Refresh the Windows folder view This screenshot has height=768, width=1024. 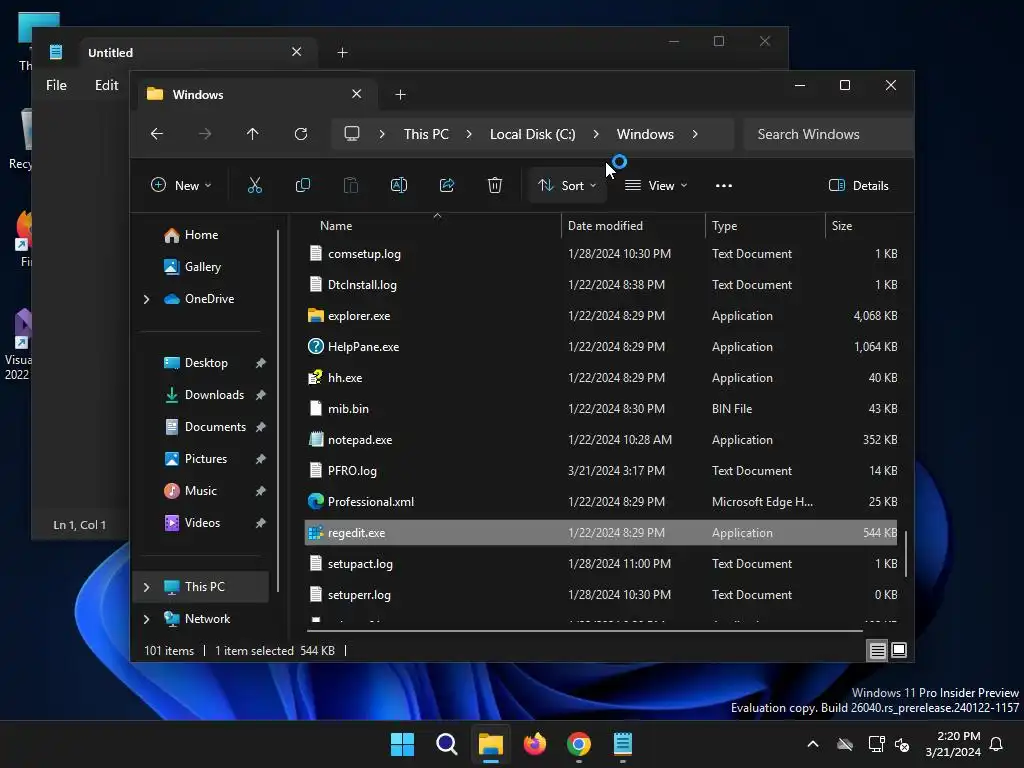[x=301, y=134]
